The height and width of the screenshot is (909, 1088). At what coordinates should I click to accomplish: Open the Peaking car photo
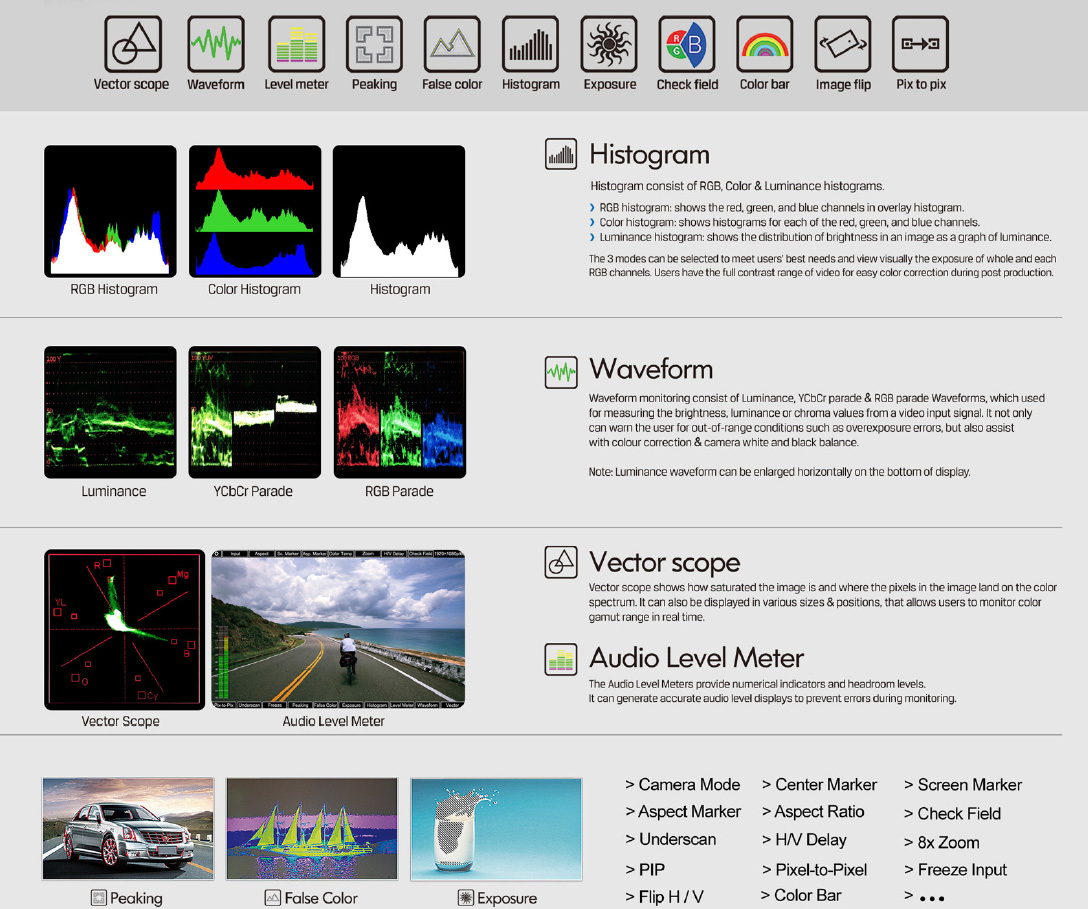pos(128,829)
